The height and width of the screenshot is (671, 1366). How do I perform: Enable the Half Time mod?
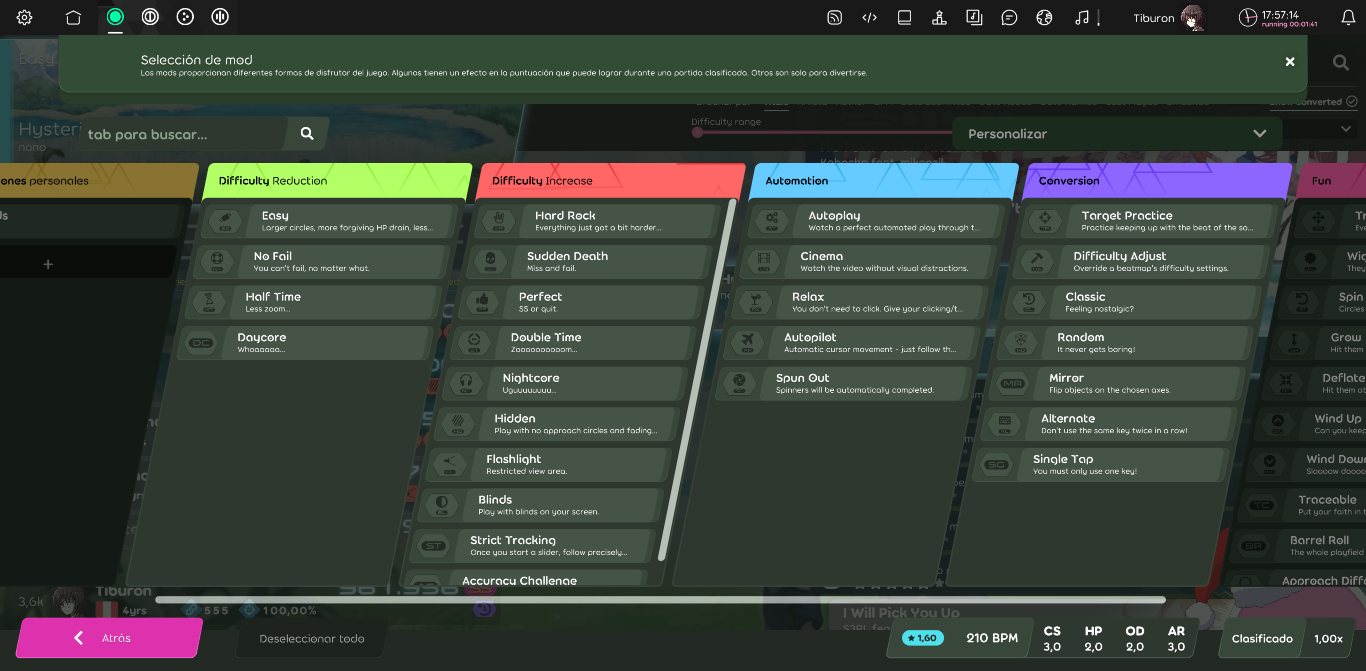pyautogui.click(x=315, y=302)
